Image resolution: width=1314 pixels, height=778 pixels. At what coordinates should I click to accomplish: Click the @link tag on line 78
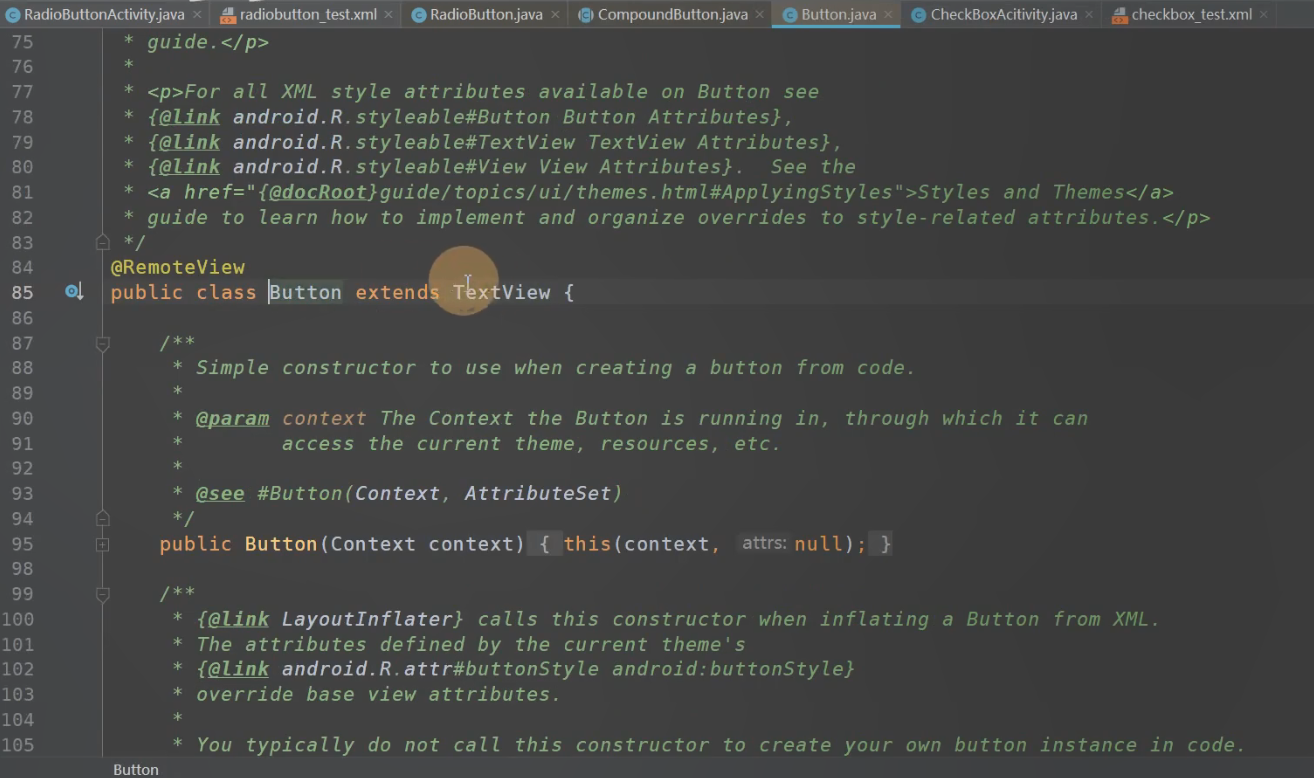(190, 117)
